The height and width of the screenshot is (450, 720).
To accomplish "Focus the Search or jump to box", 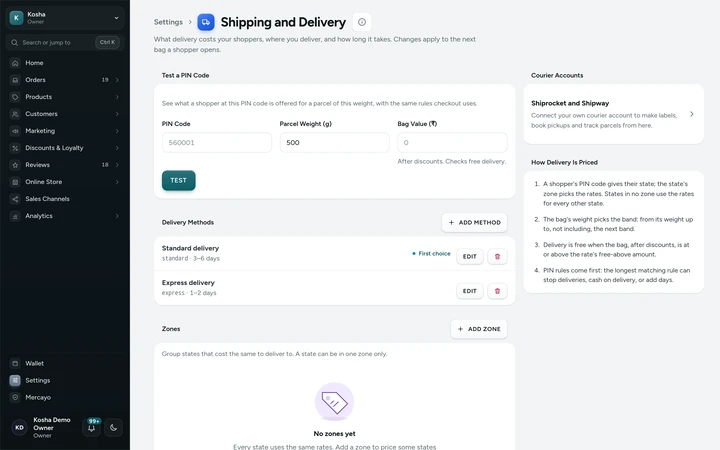I will (x=65, y=42).
